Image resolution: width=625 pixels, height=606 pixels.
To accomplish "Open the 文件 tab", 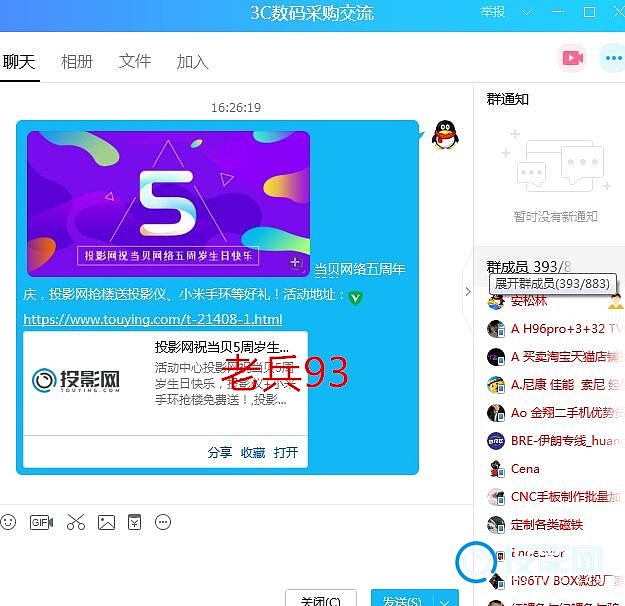I will [x=135, y=62].
